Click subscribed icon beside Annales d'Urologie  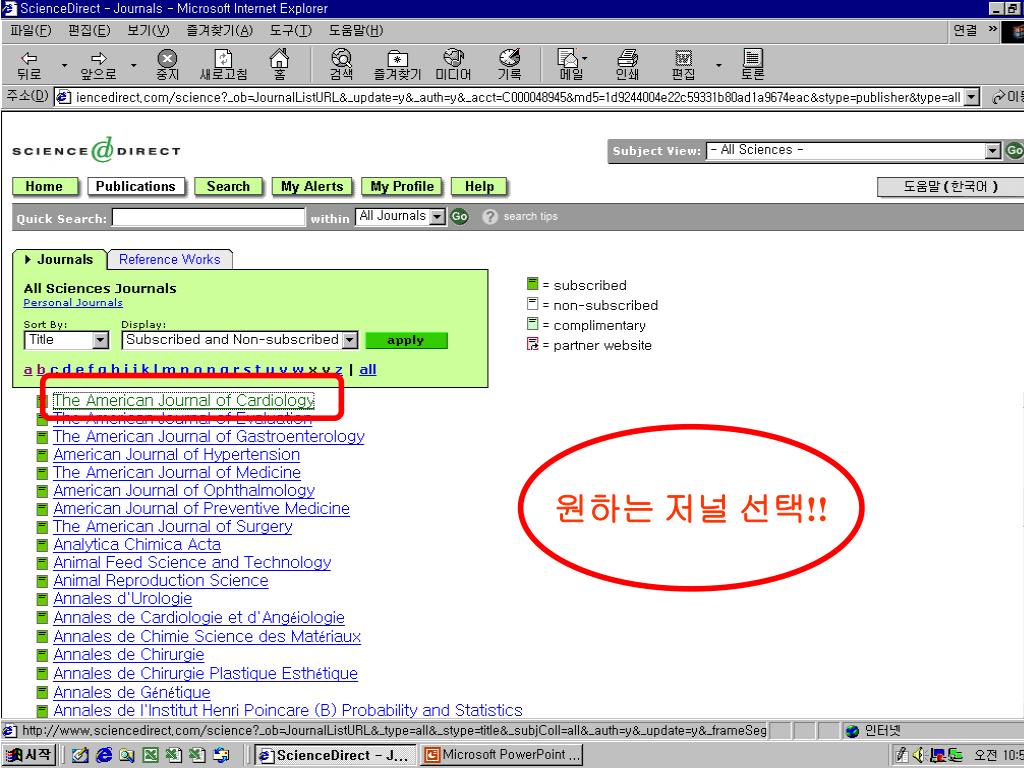(42, 600)
